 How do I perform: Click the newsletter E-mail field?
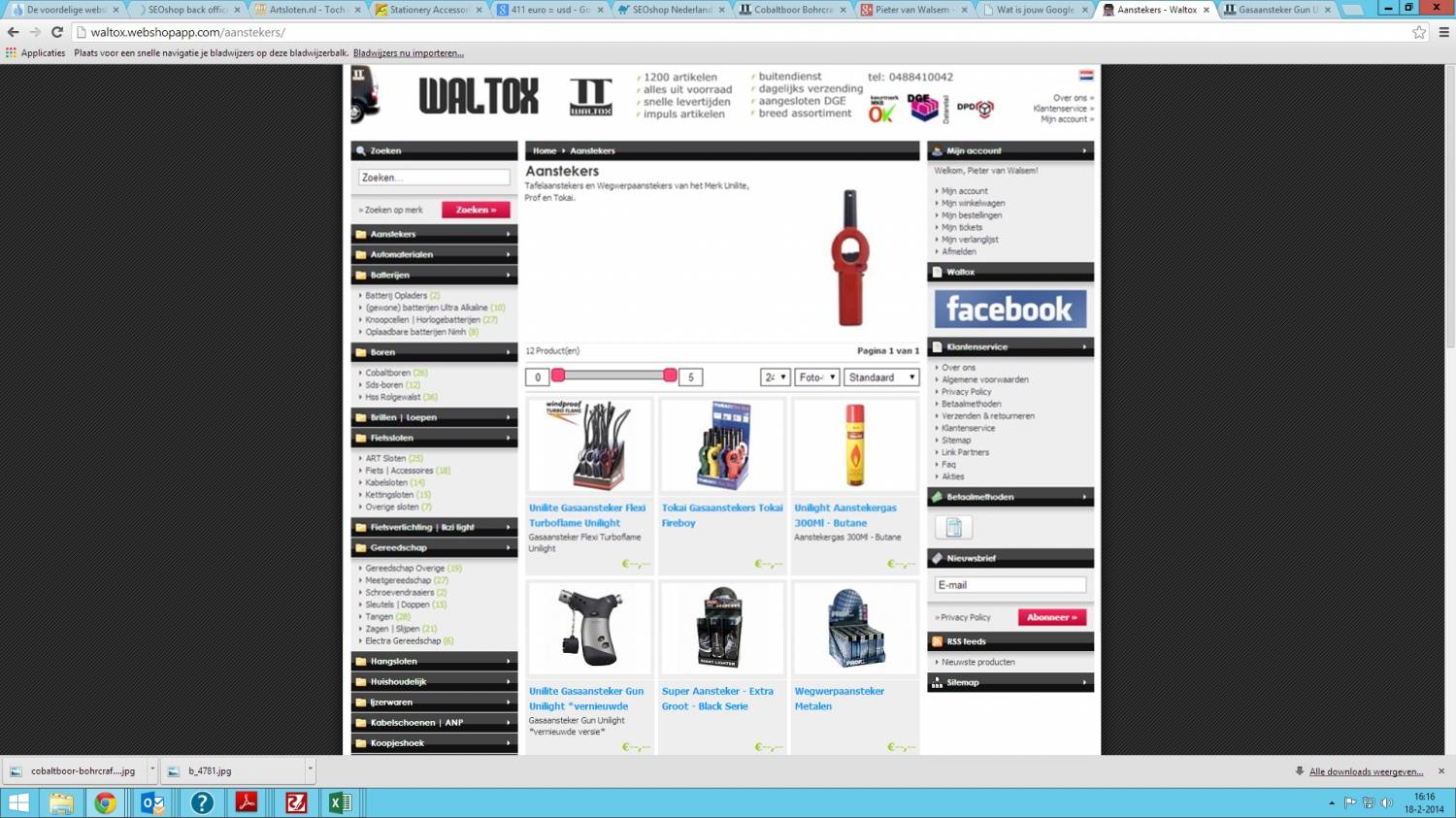pyautogui.click(x=1009, y=585)
